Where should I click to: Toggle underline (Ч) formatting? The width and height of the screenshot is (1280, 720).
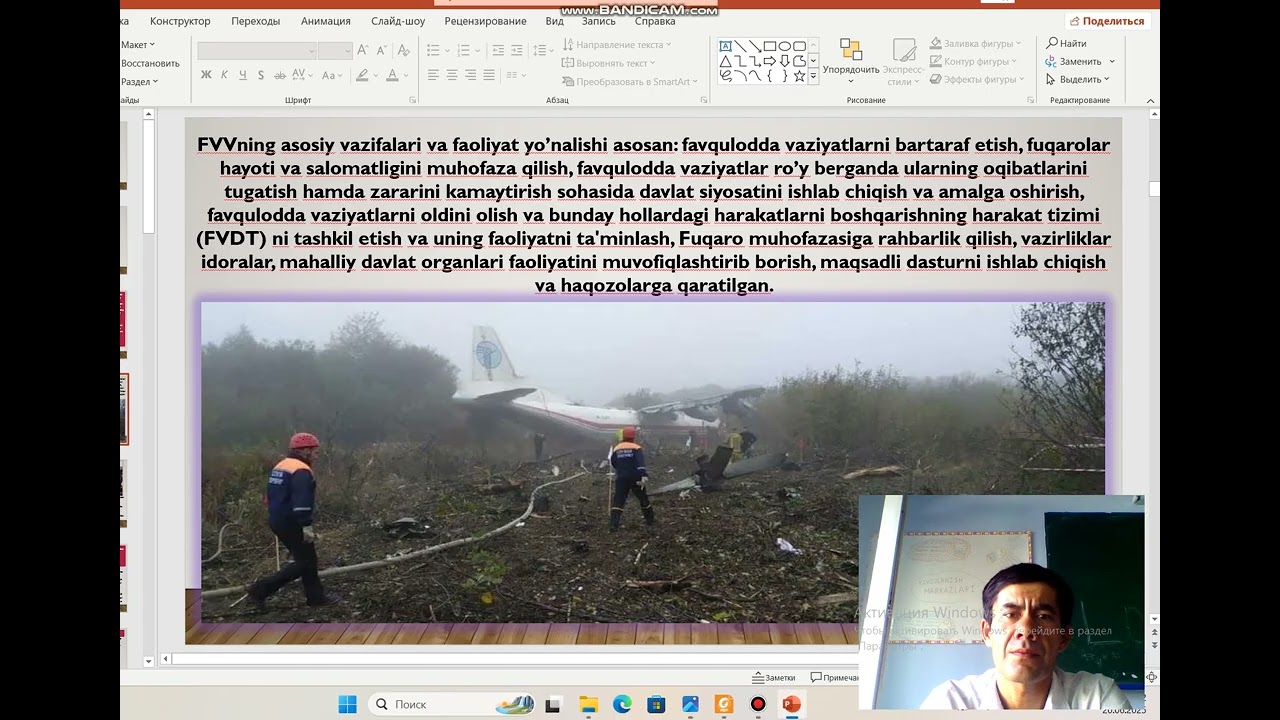pyautogui.click(x=242, y=75)
